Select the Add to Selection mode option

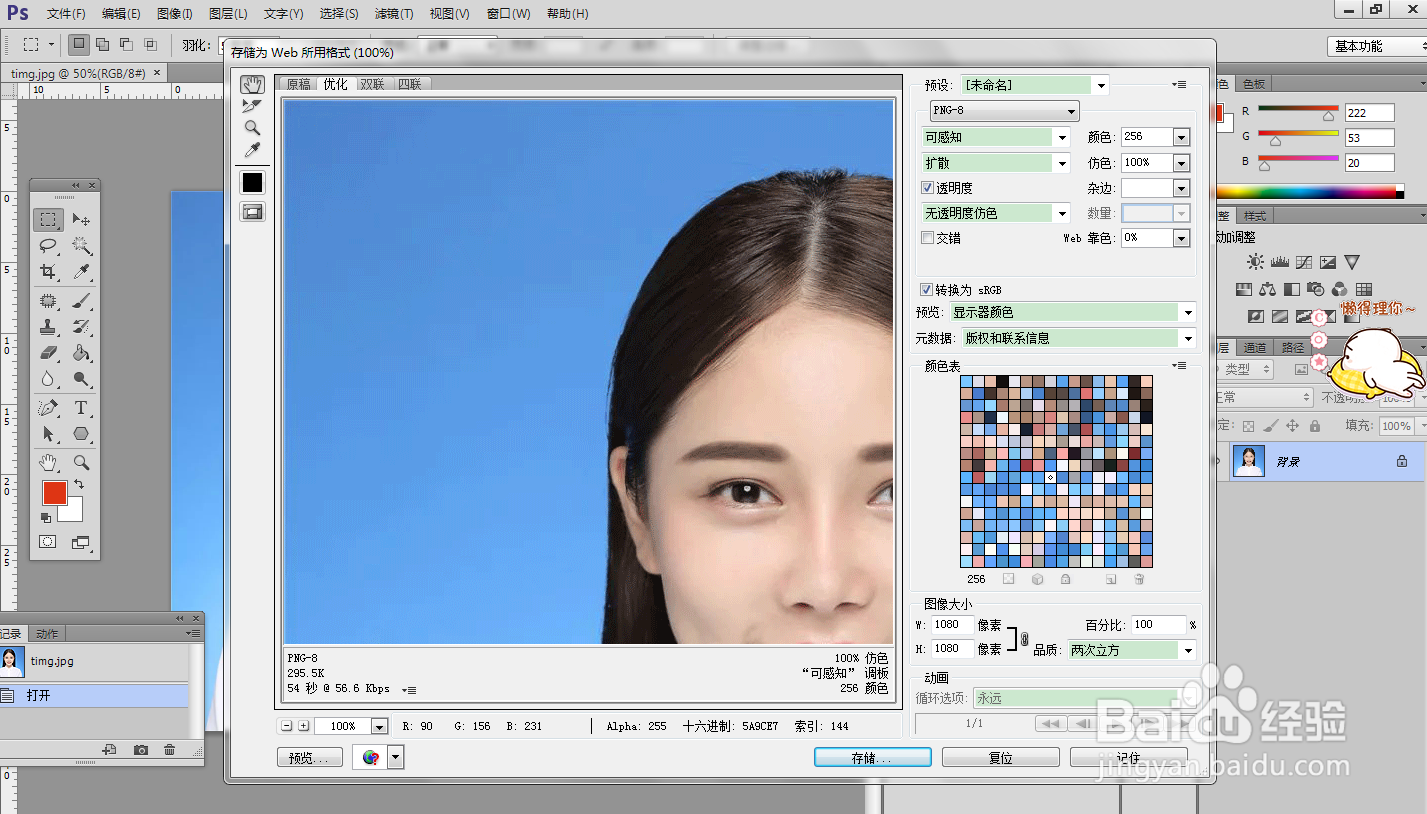[102, 44]
